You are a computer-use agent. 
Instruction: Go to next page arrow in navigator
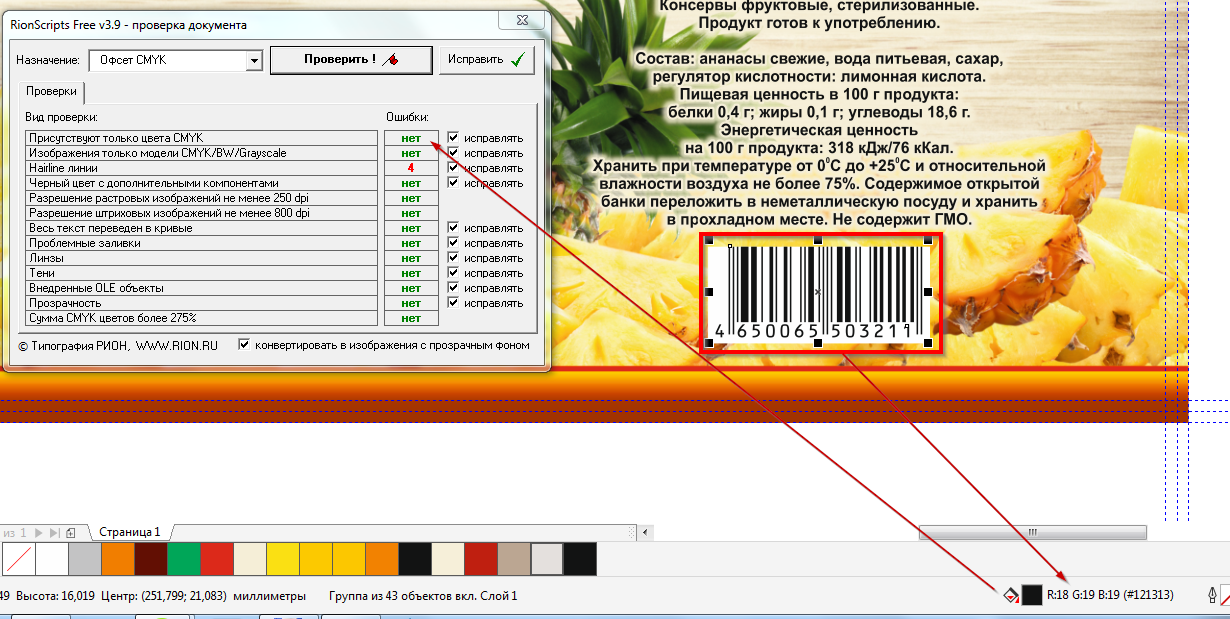point(39,532)
